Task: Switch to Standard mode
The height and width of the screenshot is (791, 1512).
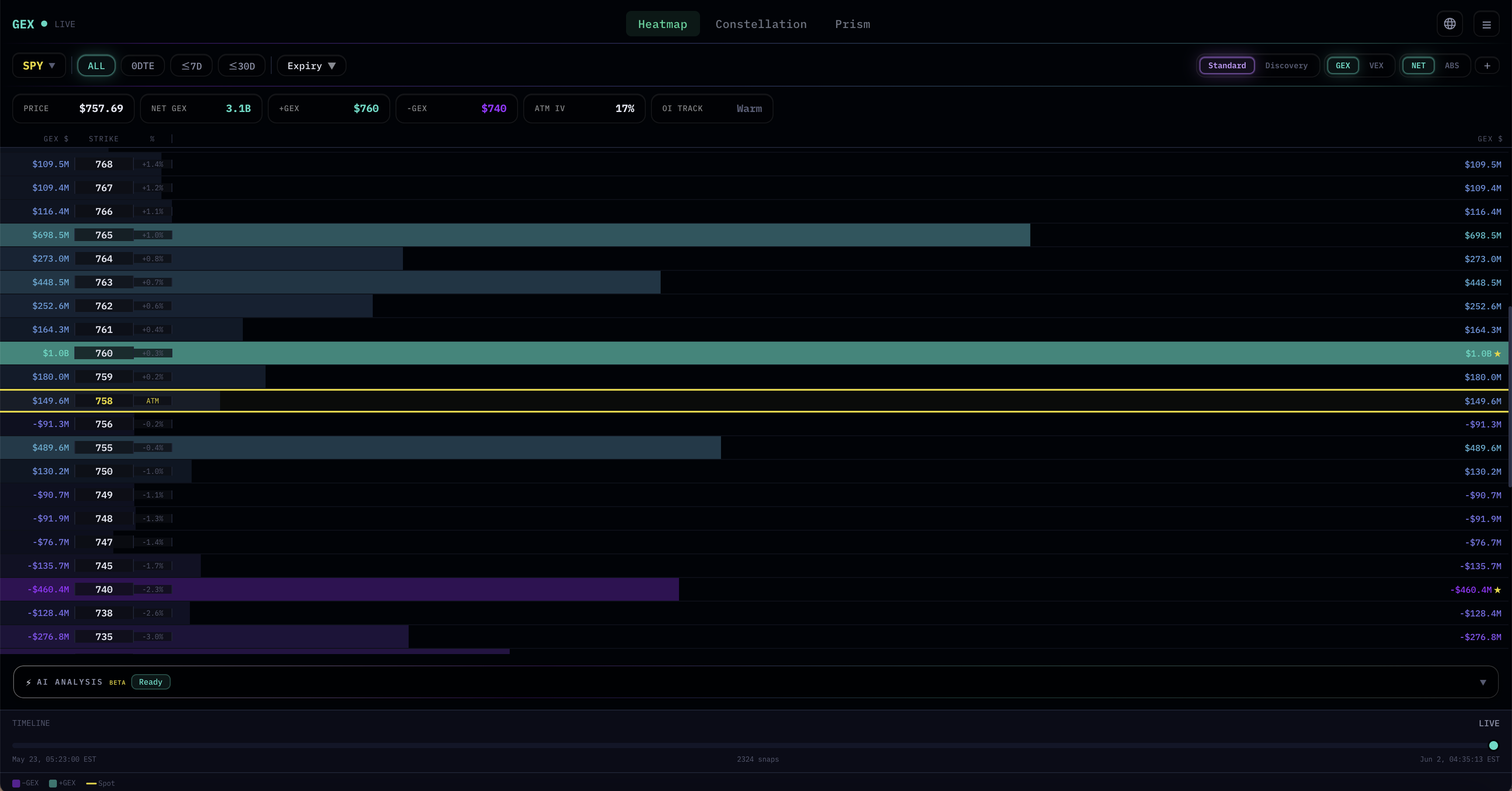Action: [x=1227, y=66]
